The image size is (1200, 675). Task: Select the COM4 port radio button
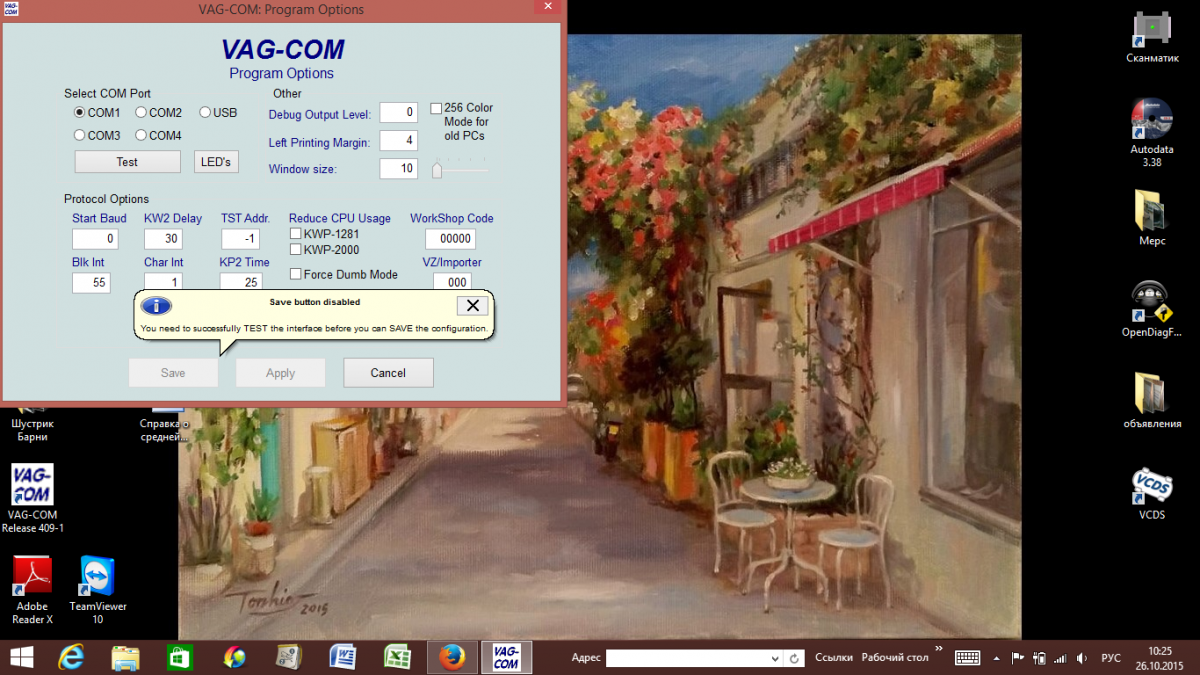(x=141, y=135)
